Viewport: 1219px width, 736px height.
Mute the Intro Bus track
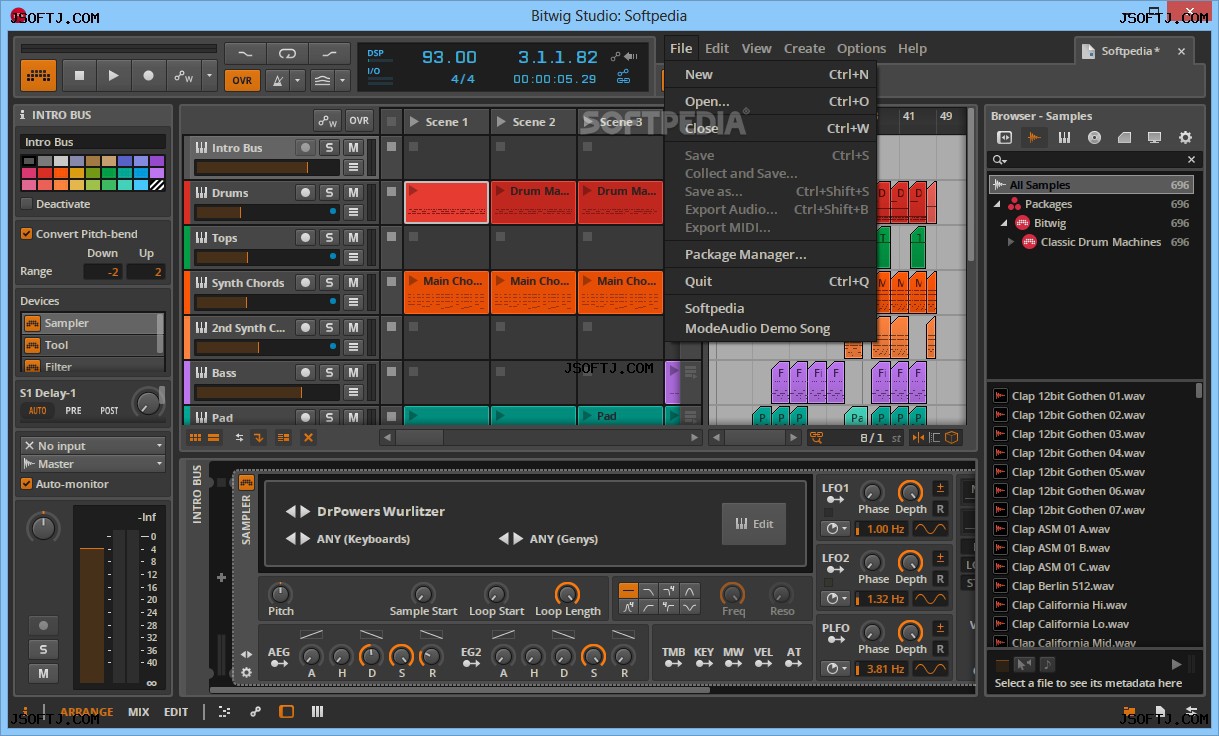coord(353,147)
